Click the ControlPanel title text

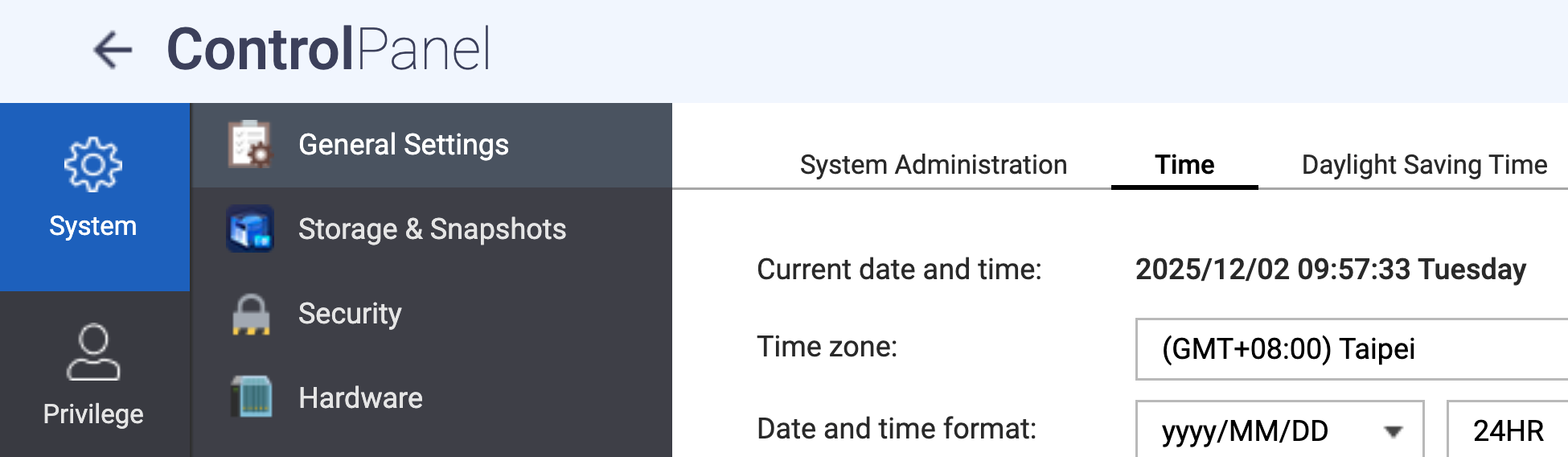click(x=328, y=50)
